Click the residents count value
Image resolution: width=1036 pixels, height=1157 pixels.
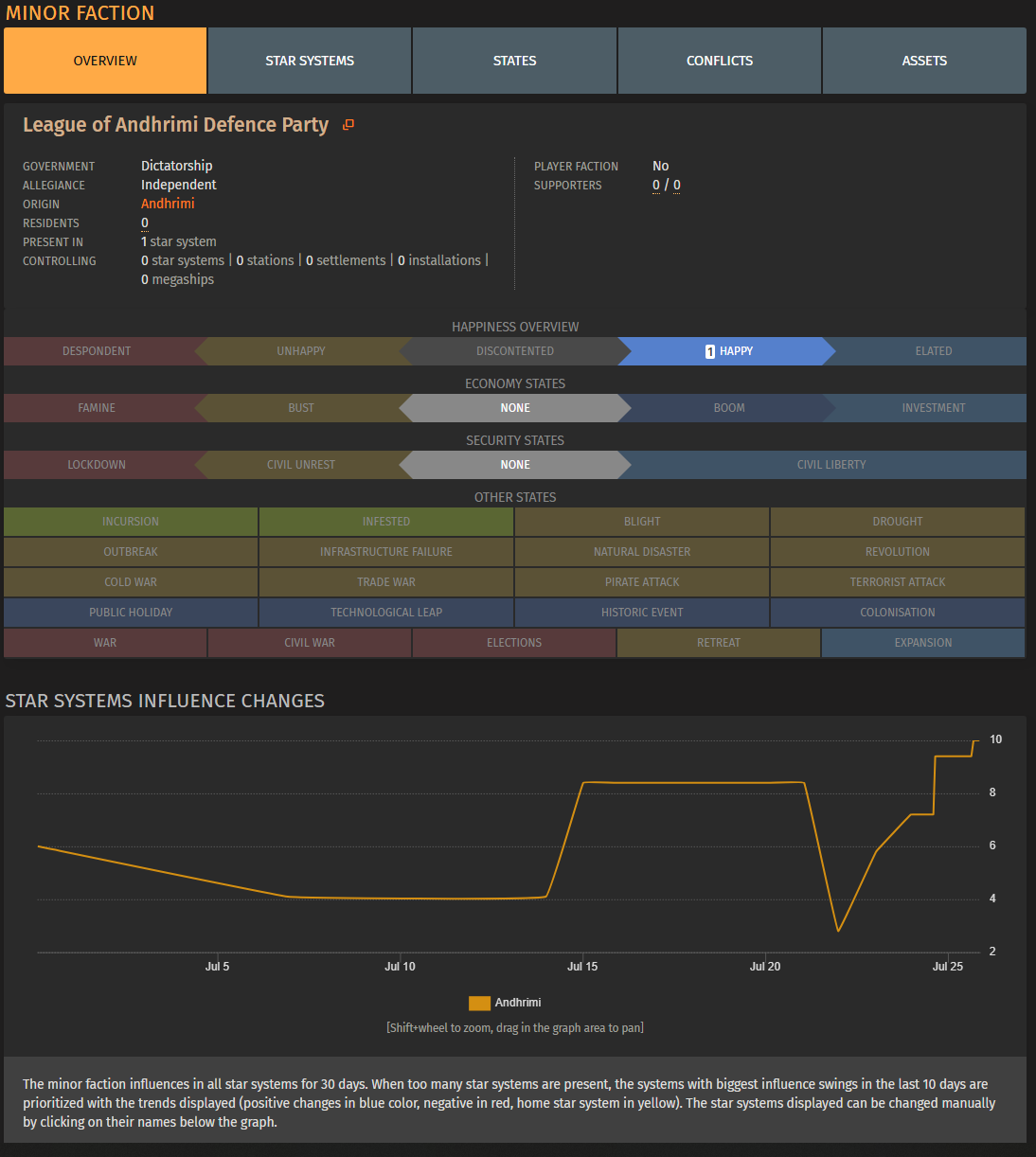(145, 222)
